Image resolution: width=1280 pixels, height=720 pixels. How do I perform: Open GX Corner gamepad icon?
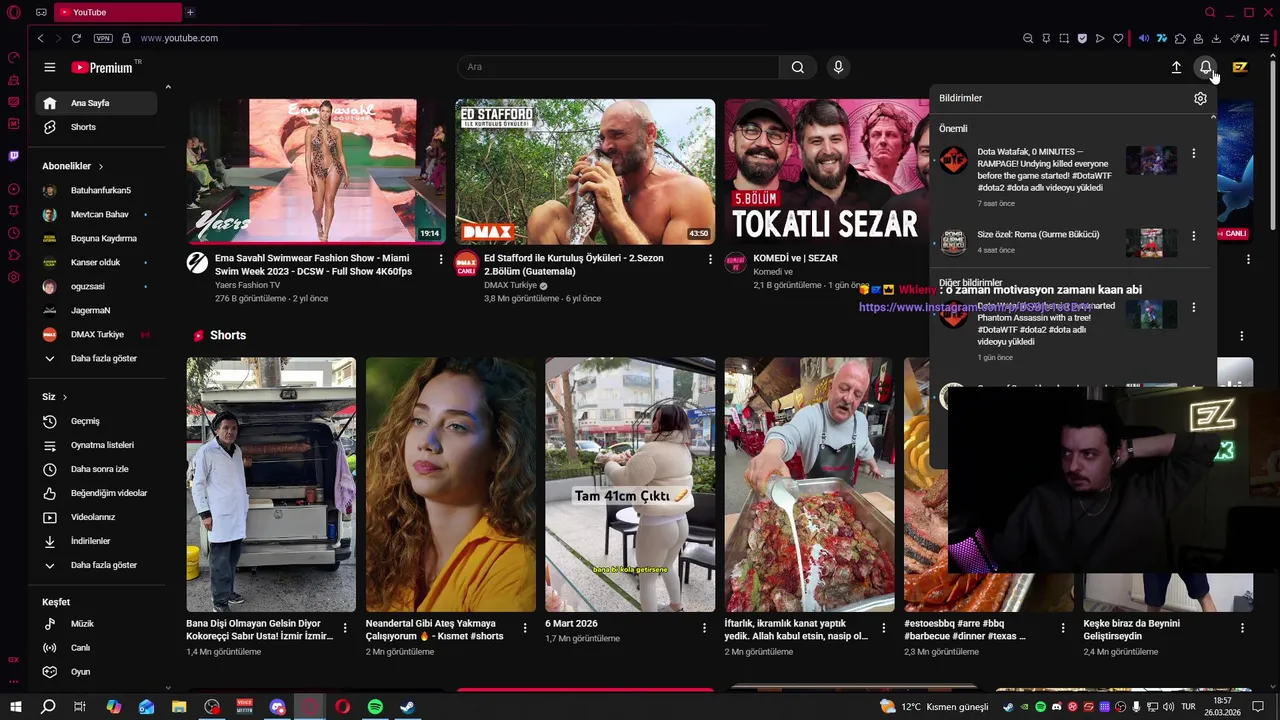tap(41, 12)
